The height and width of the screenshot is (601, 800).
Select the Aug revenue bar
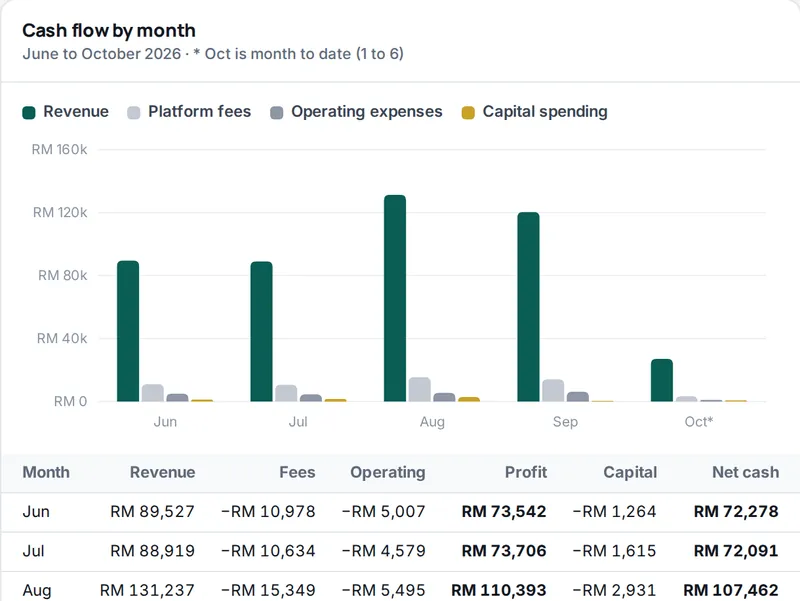coord(395,298)
